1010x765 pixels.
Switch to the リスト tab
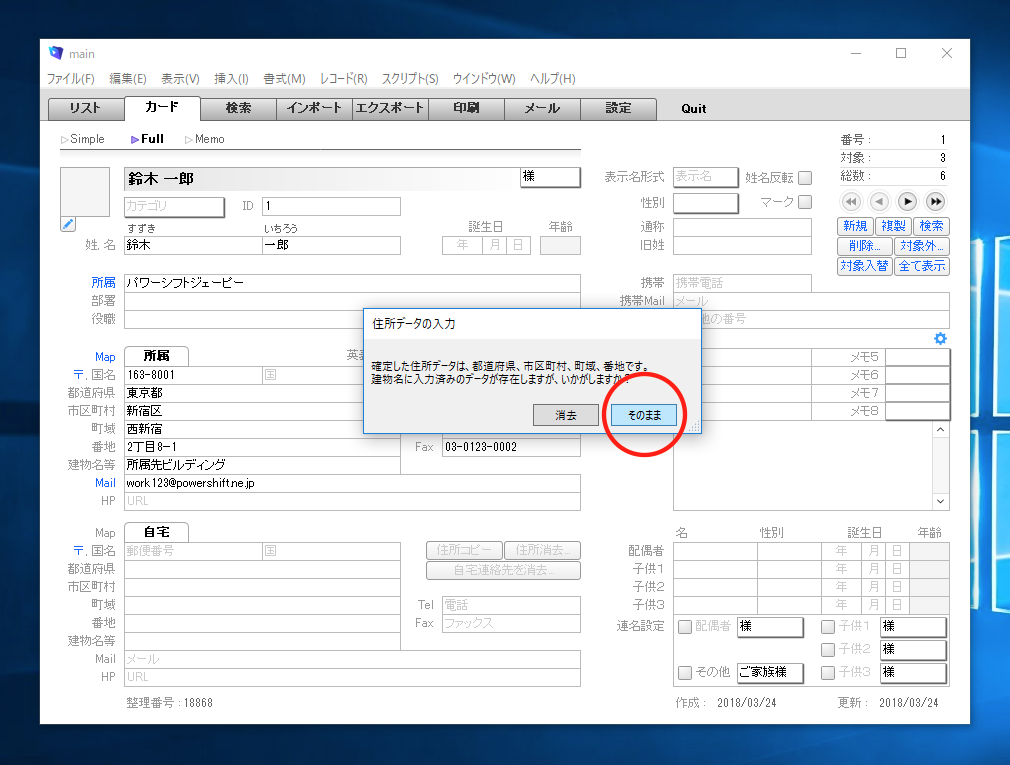85,109
